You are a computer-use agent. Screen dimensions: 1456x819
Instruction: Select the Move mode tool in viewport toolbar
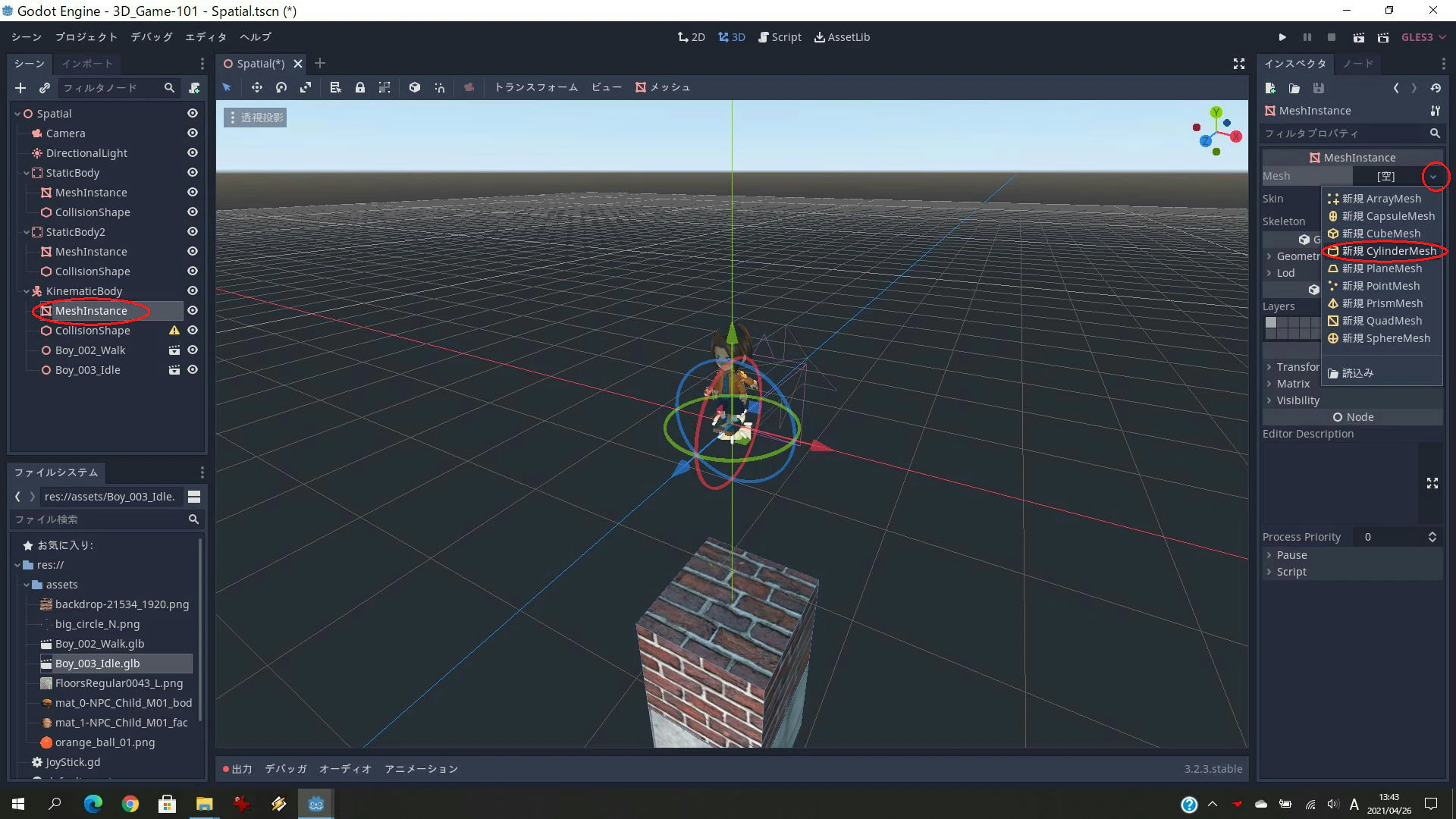tap(257, 87)
